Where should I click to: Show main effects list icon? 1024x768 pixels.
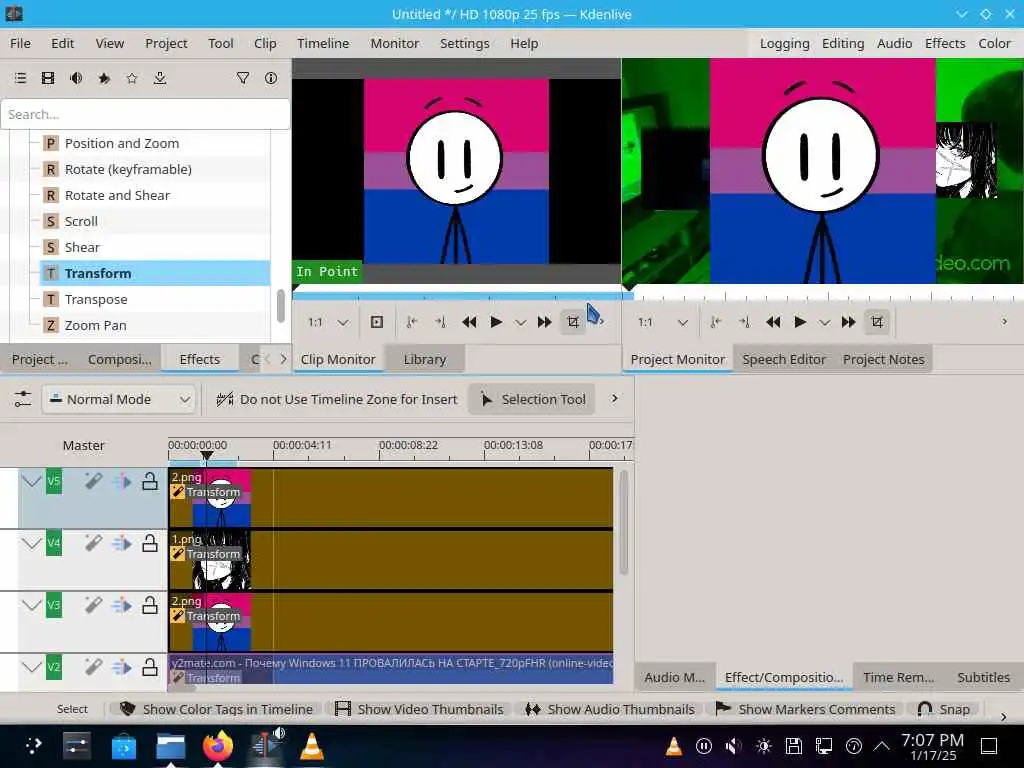pos(20,78)
